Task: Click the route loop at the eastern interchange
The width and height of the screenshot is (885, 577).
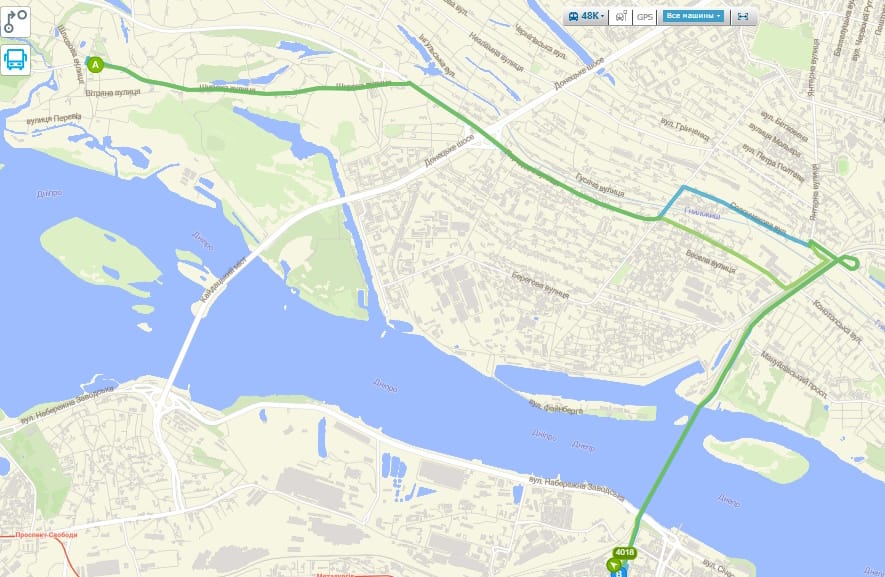Action: (x=849, y=263)
